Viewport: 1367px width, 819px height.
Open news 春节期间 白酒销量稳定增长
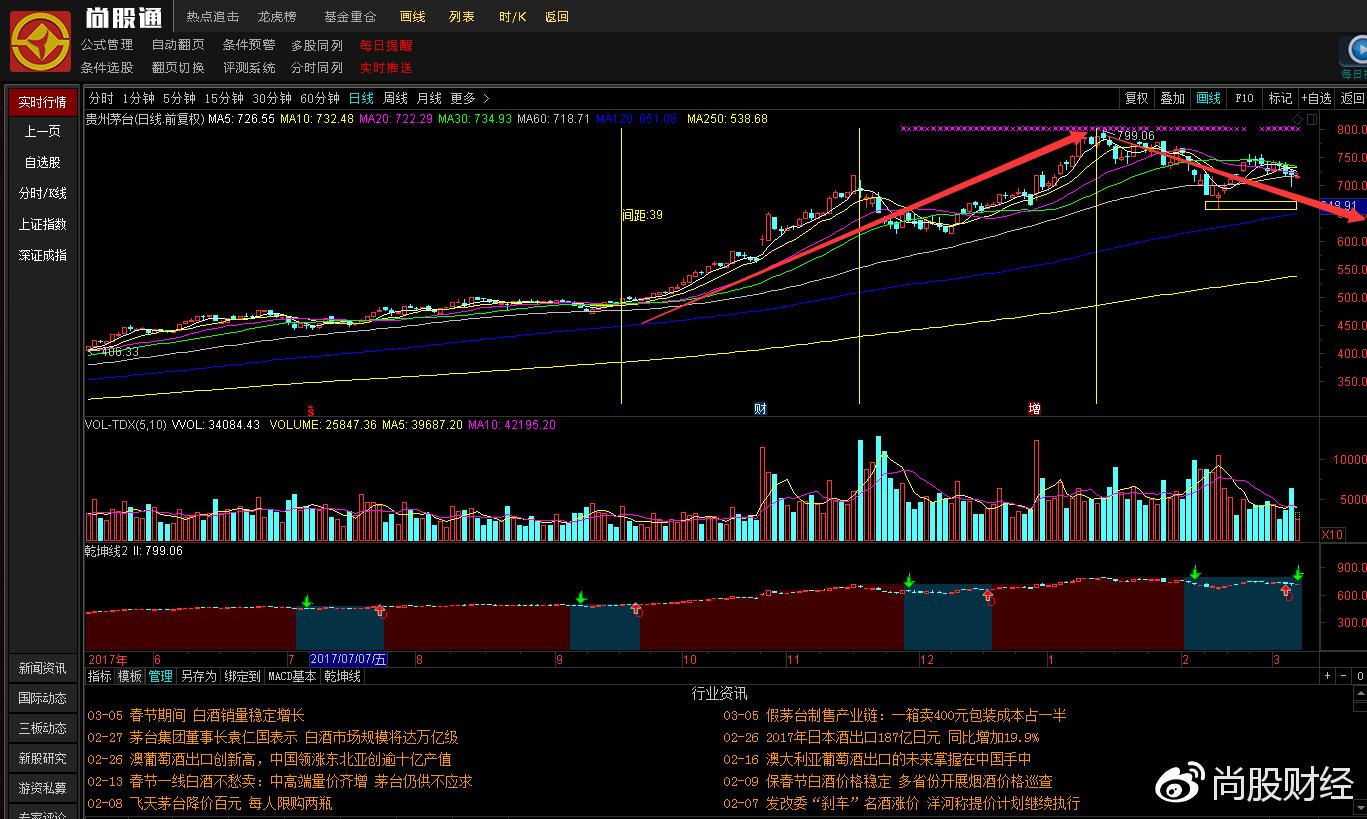point(195,715)
